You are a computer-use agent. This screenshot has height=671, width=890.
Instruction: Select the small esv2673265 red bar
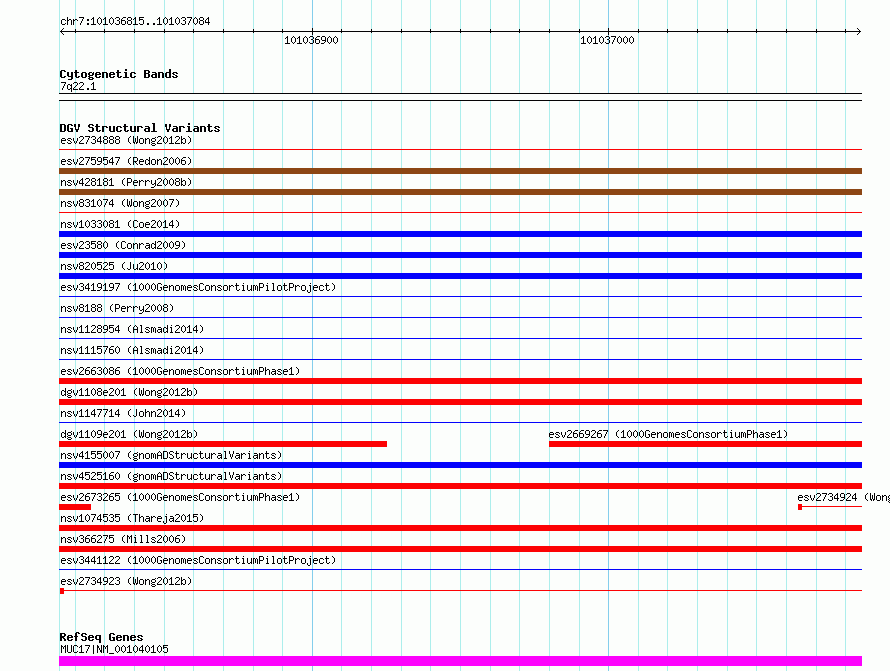pyautogui.click(x=75, y=507)
